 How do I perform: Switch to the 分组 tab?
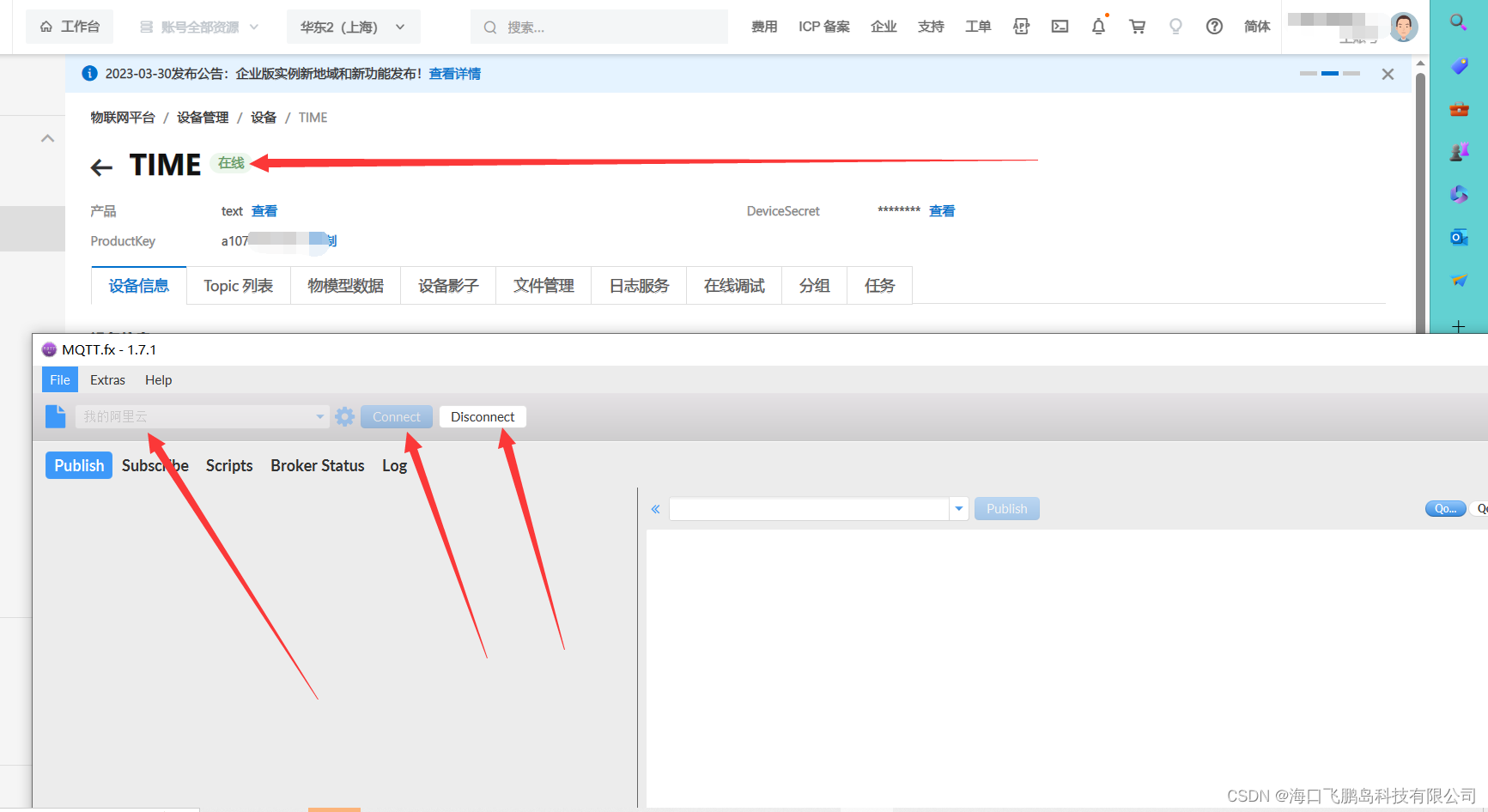[814, 286]
